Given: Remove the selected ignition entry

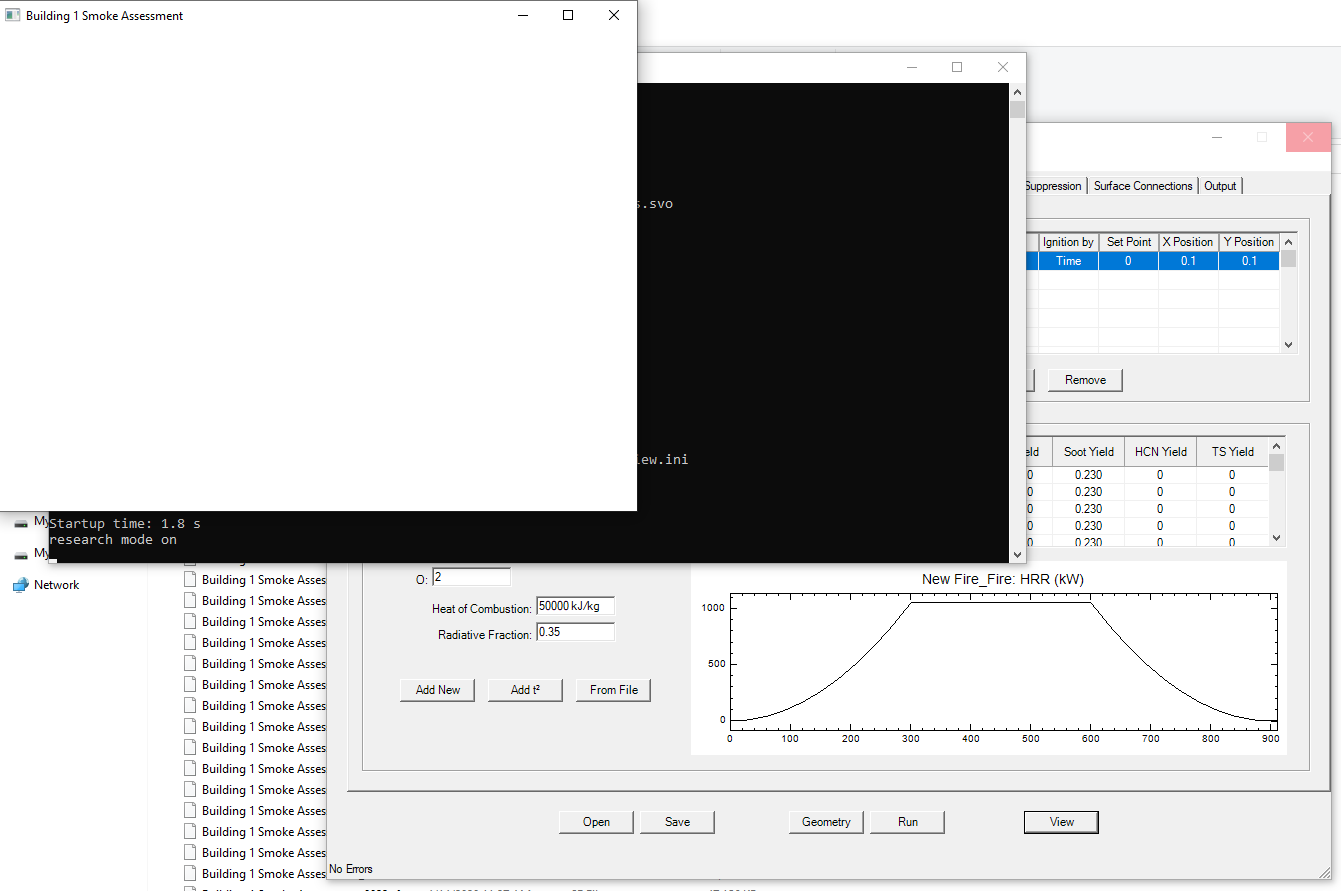Looking at the screenshot, I should (1084, 380).
